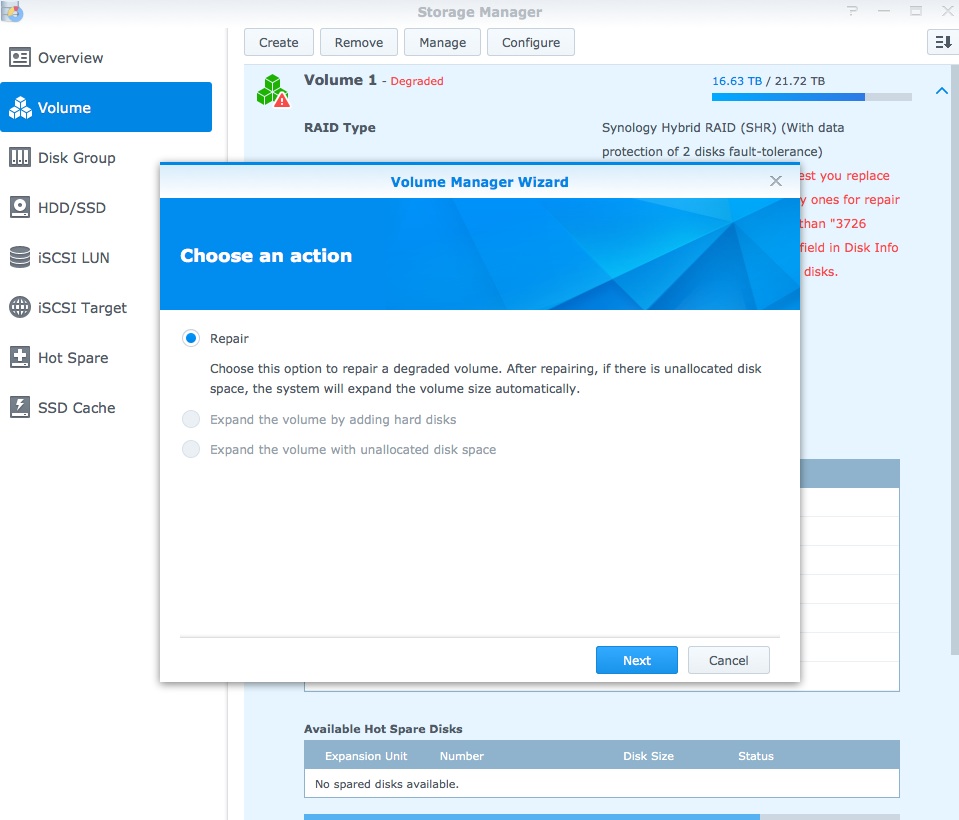The image size is (959, 820).
Task: Click 'Available Hot Spare Disks' heading
Action: click(383, 728)
